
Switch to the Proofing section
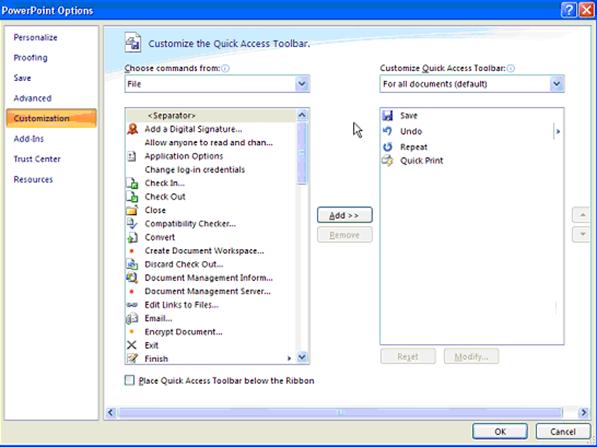click(30, 57)
